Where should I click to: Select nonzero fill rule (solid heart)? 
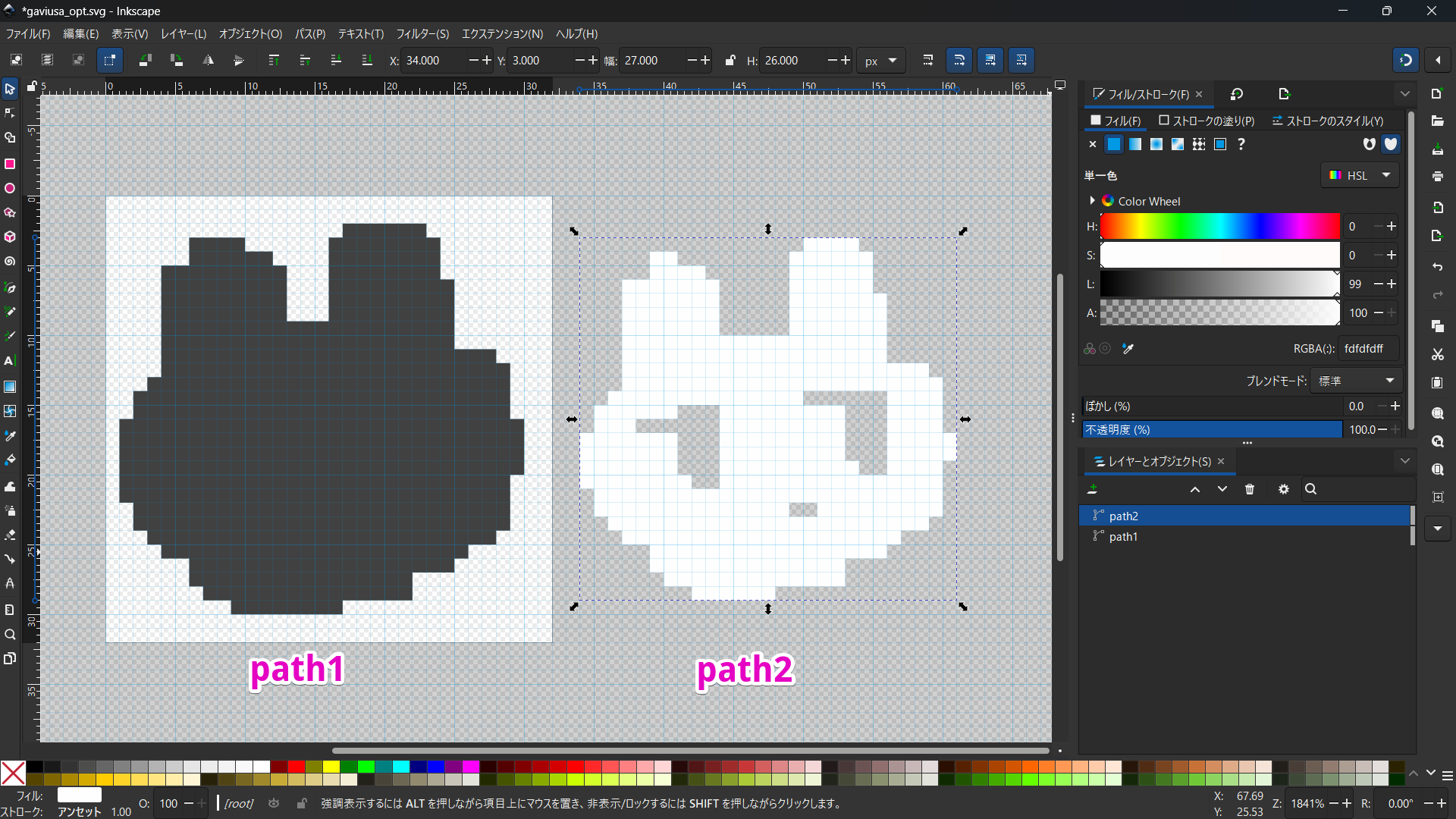pyautogui.click(x=1391, y=144)
